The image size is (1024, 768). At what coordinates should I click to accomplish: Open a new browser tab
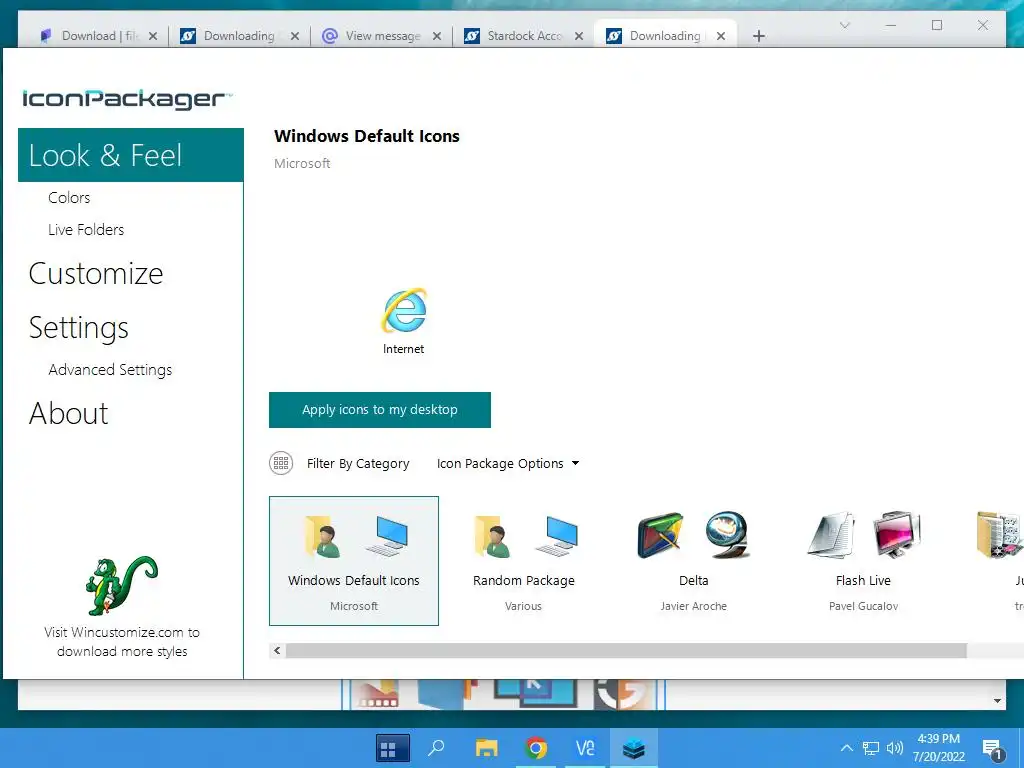(758, 37)
